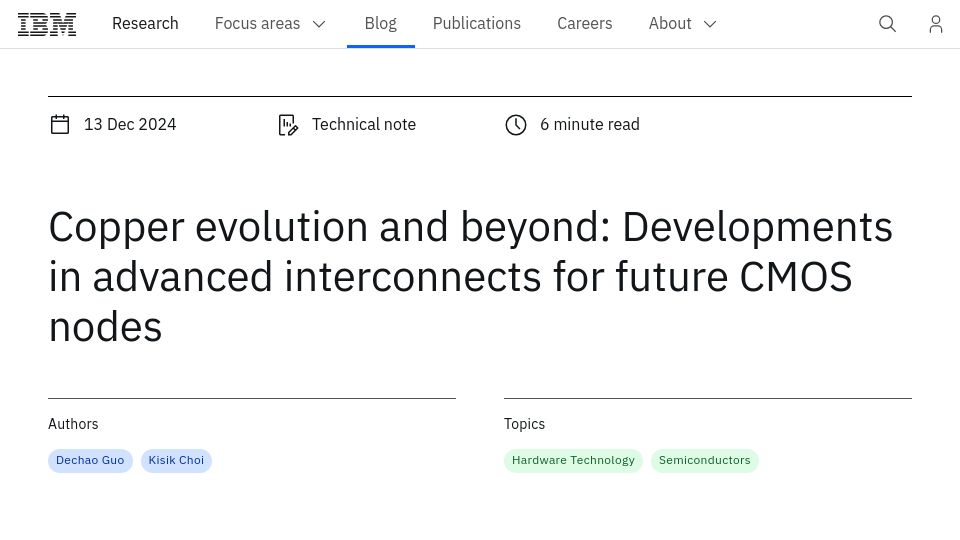The height and width of the screenshot is (540, 960).
Task: Expand the About dropdown menu
Action: 683,24
